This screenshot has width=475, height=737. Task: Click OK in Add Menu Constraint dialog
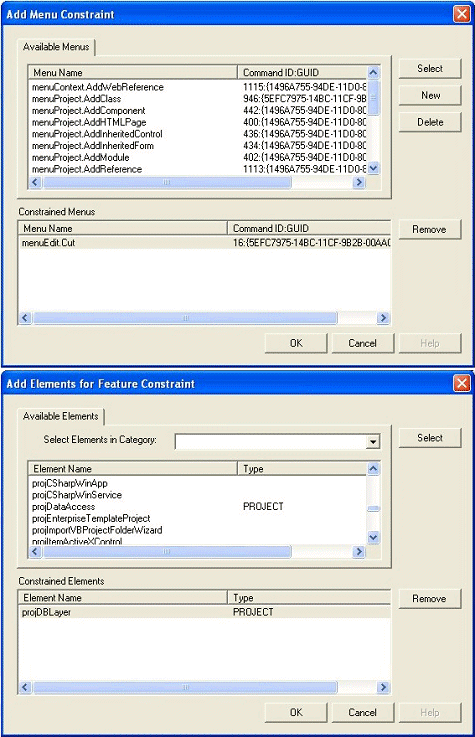[296, 343]
